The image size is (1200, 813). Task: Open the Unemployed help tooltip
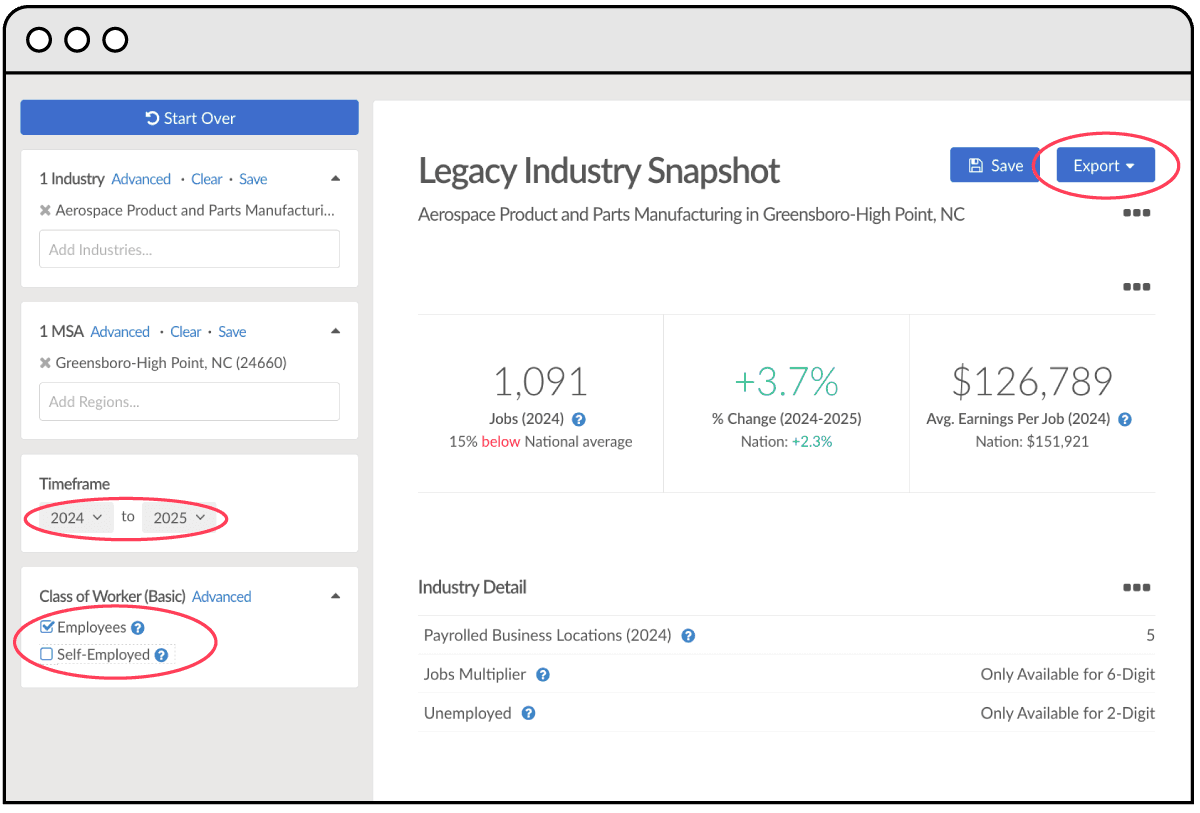click(x=527, y=713)
